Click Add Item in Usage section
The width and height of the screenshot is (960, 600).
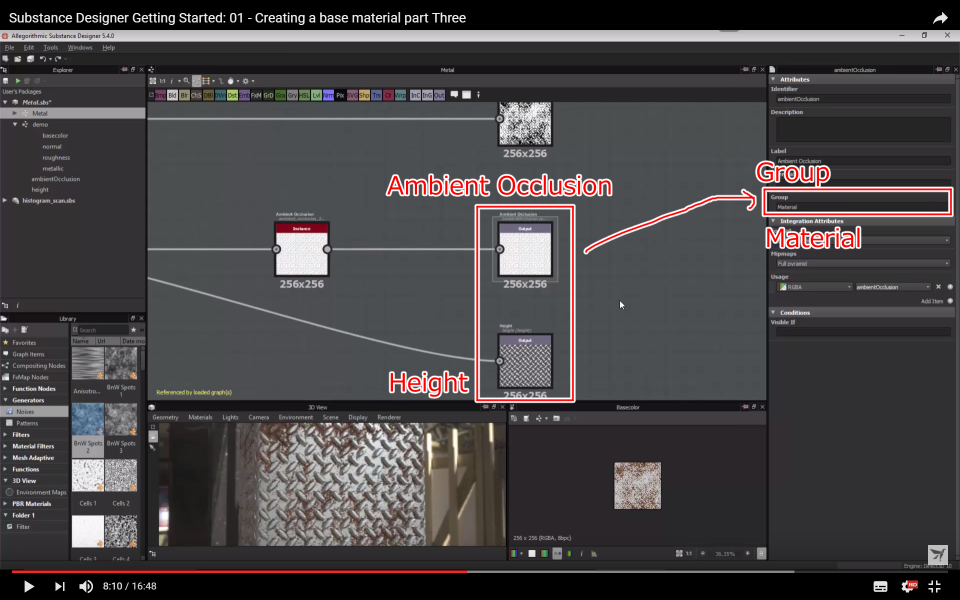(931, 301)
